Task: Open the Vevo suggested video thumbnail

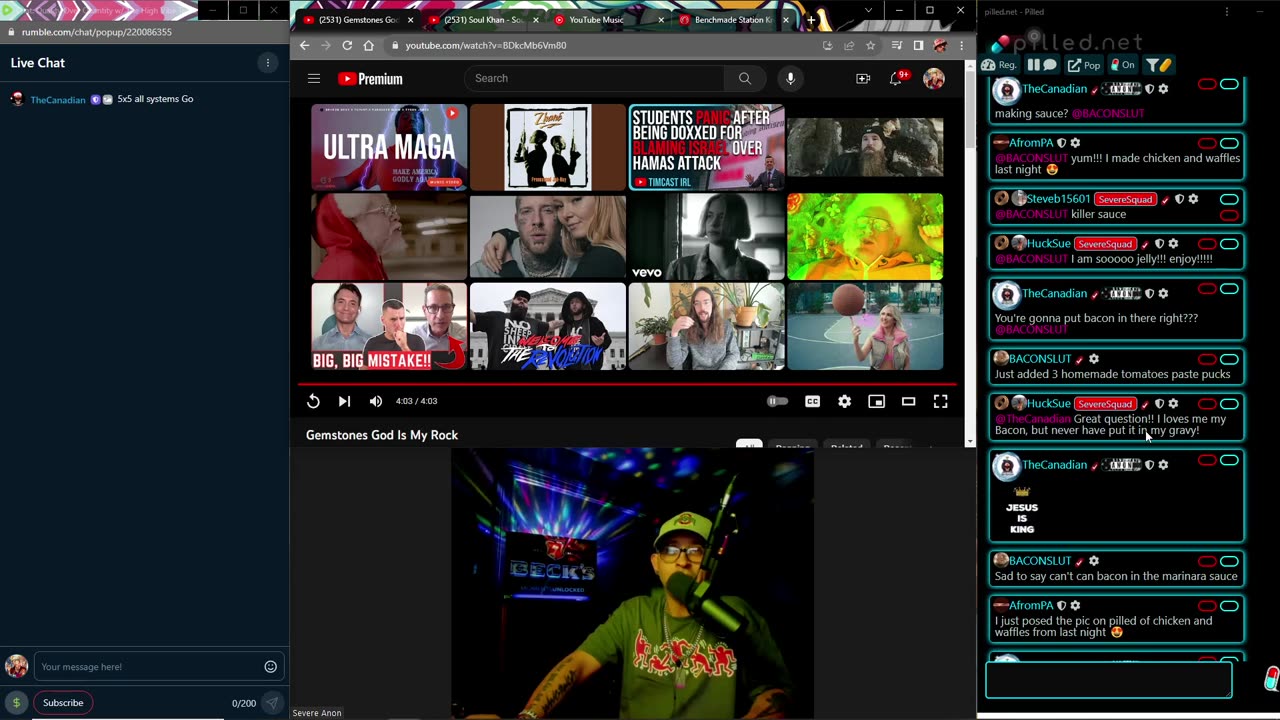Action: tap(706, 237)
